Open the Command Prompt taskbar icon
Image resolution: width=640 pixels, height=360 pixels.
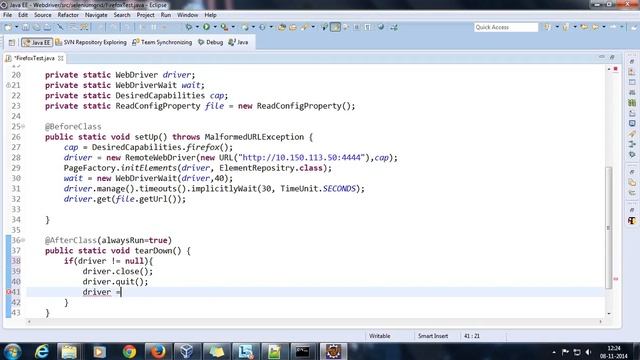[x=302, y=351]
